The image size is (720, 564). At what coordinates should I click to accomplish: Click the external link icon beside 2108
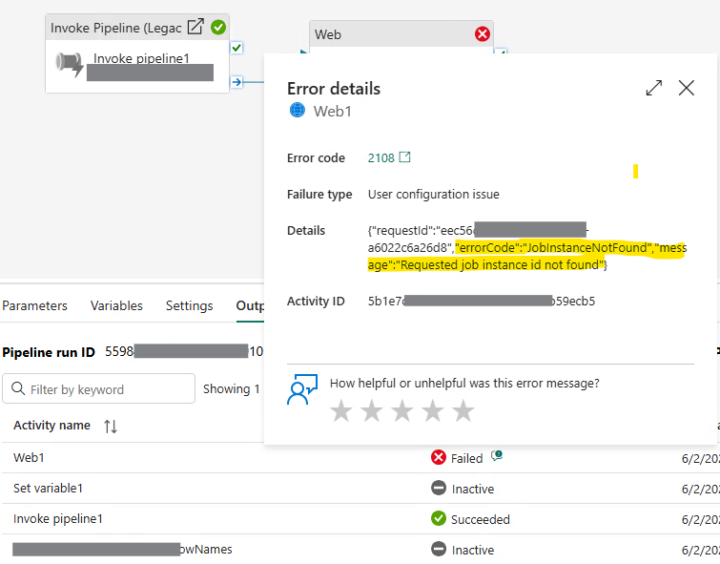405,157
